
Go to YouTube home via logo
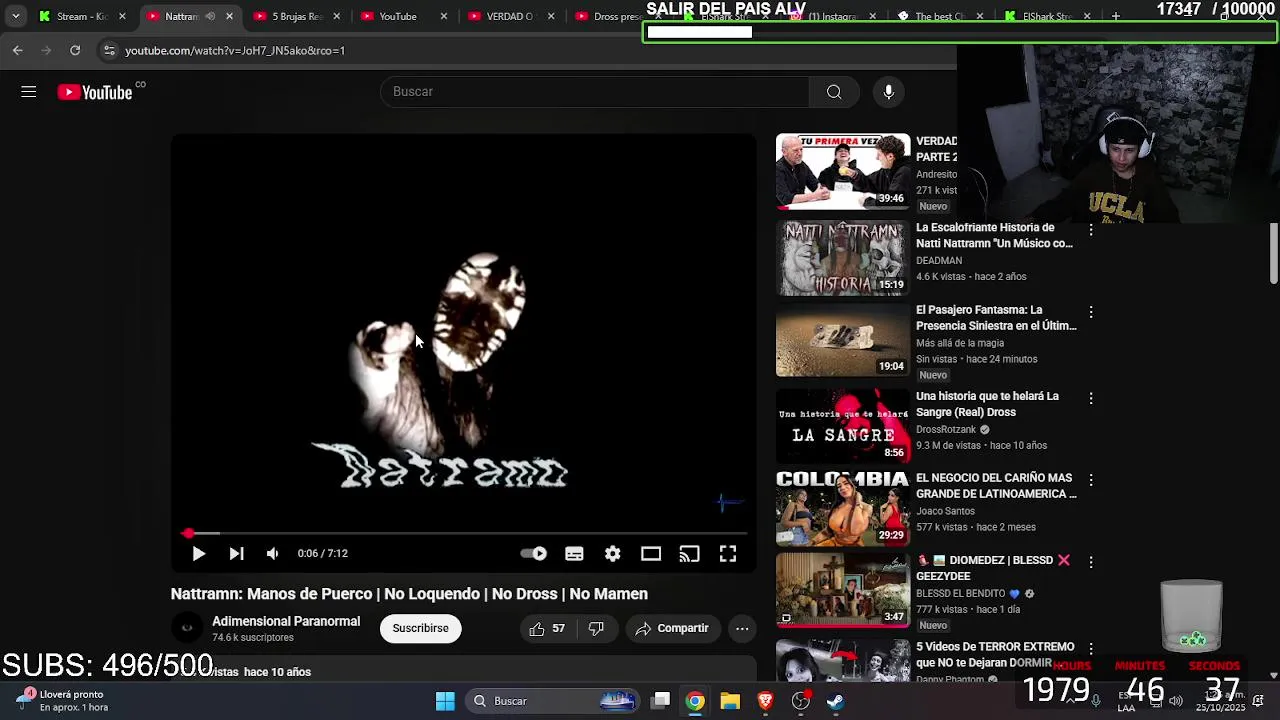95,92
